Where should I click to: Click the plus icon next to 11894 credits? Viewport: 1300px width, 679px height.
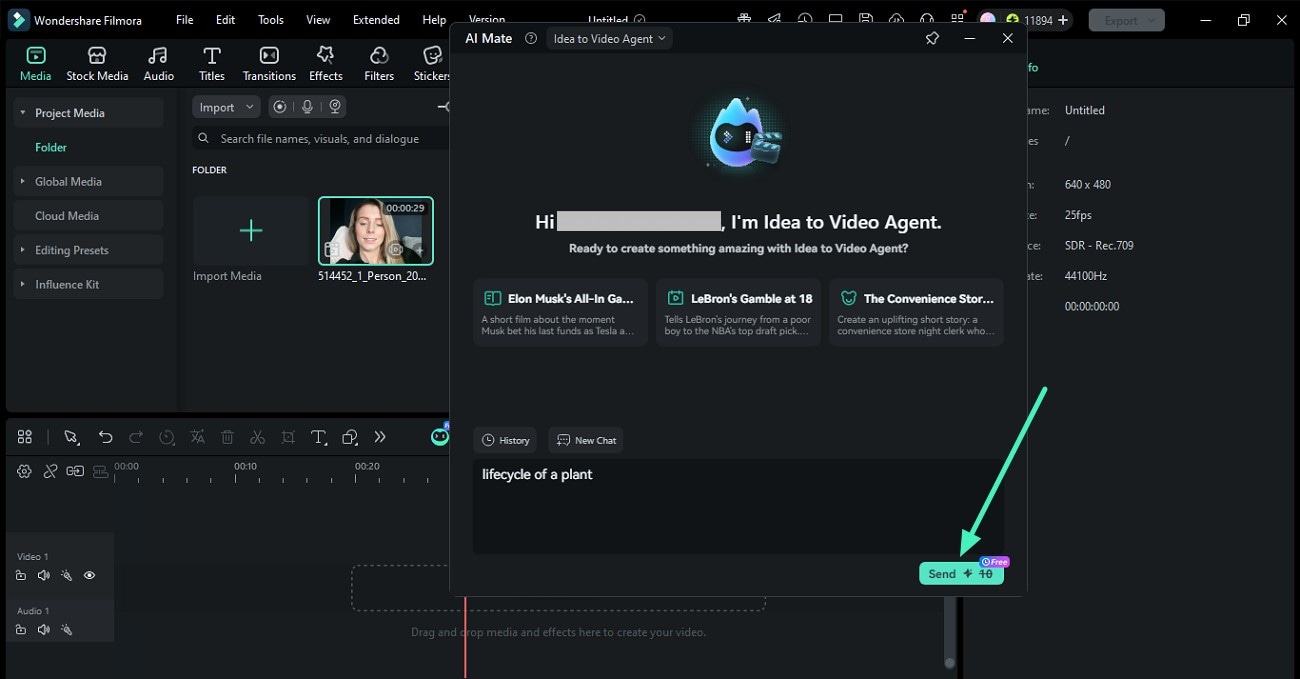(1063, 20)
